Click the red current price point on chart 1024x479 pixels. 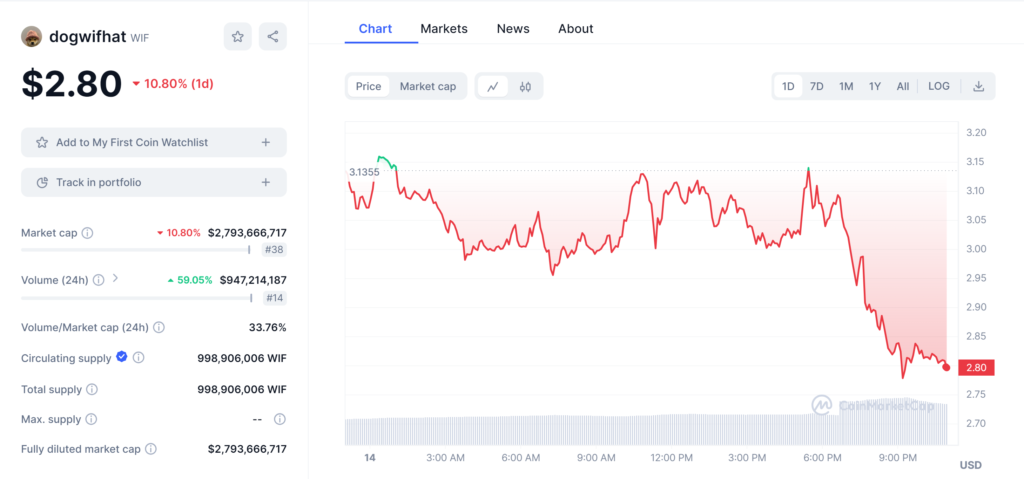(946, 367)
